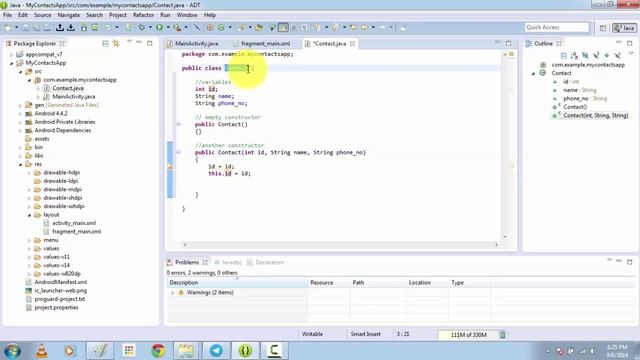This screenshot has height=360, width=640.
Task: Click the green Run button icon
Action: pyautogui.click(x=160, y=27)
